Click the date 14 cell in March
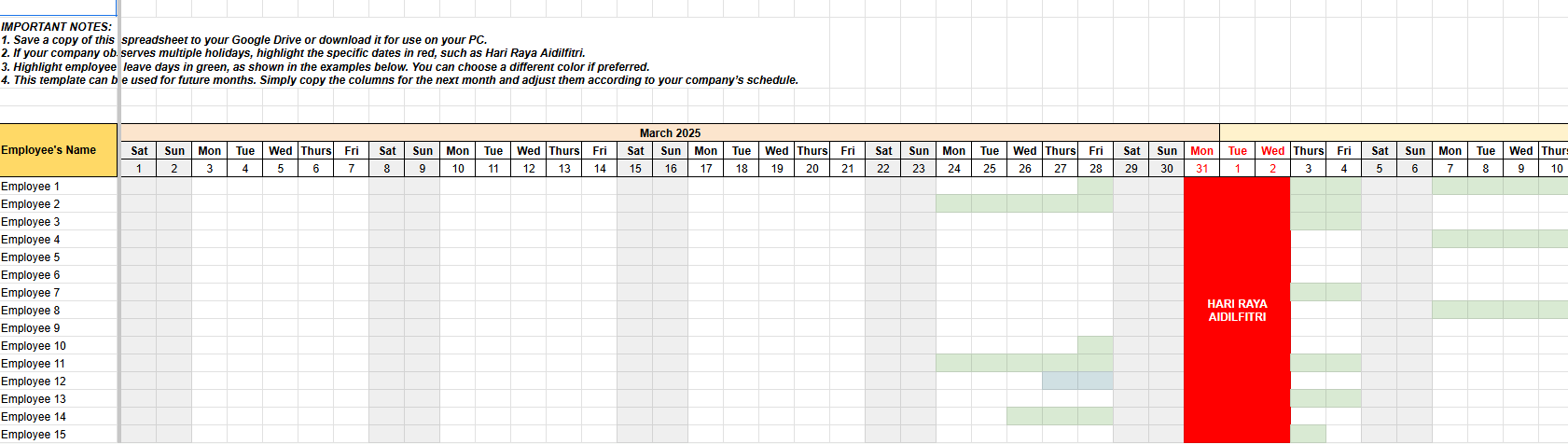 point(600,169)
